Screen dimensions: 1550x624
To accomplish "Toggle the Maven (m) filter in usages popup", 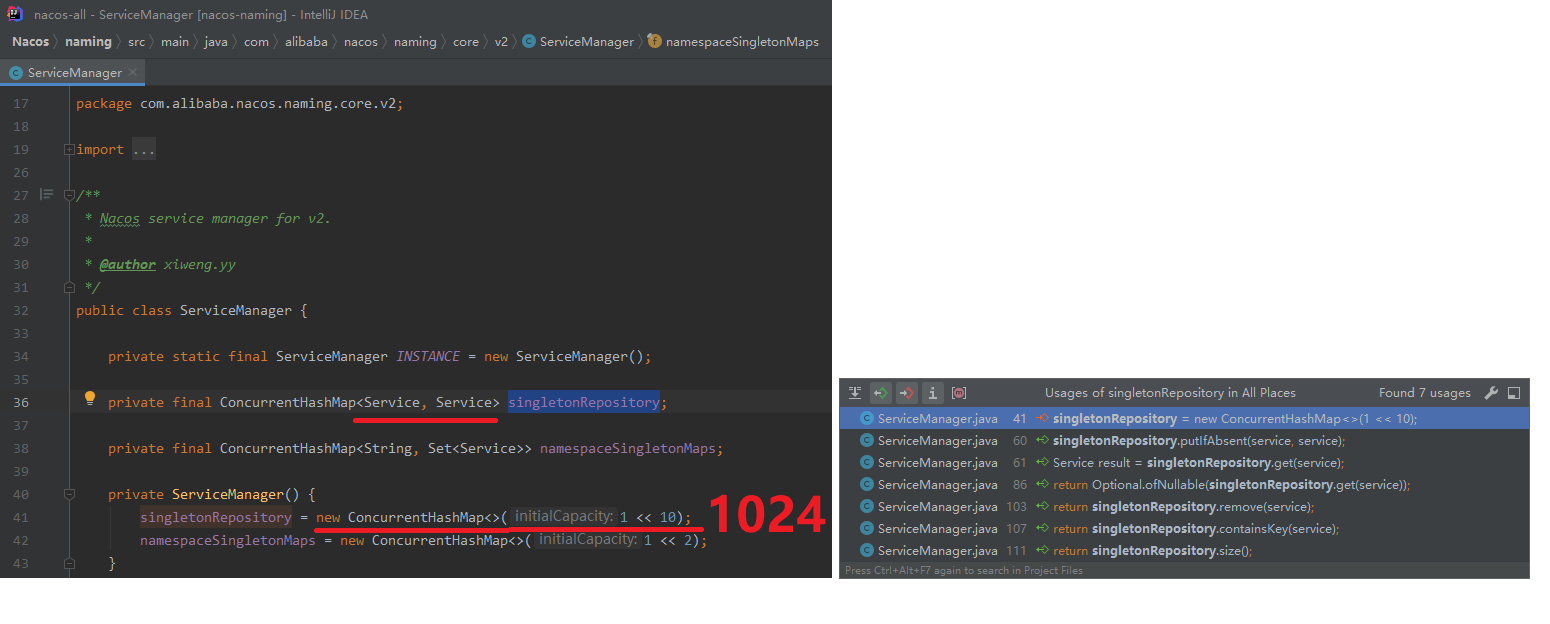I will (959, 393).
